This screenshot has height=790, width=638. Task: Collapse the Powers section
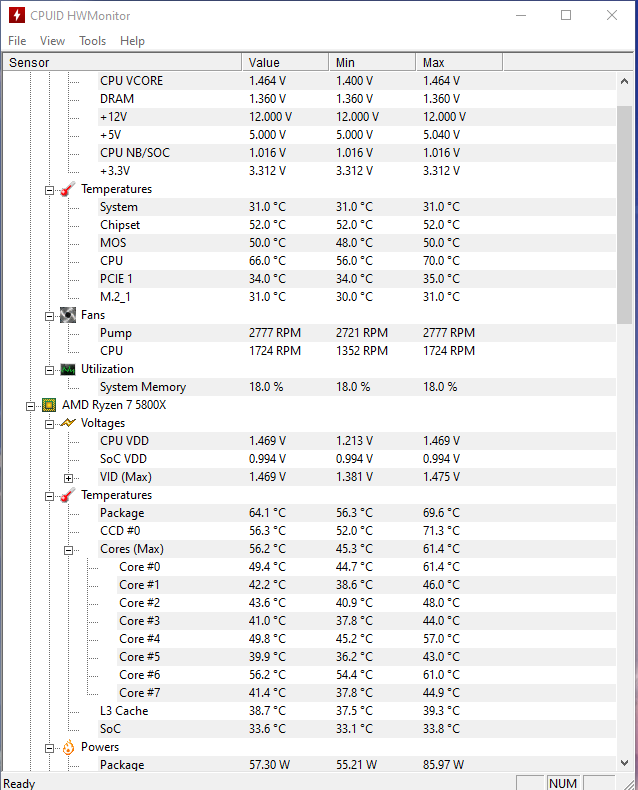(x=49, y=748)
